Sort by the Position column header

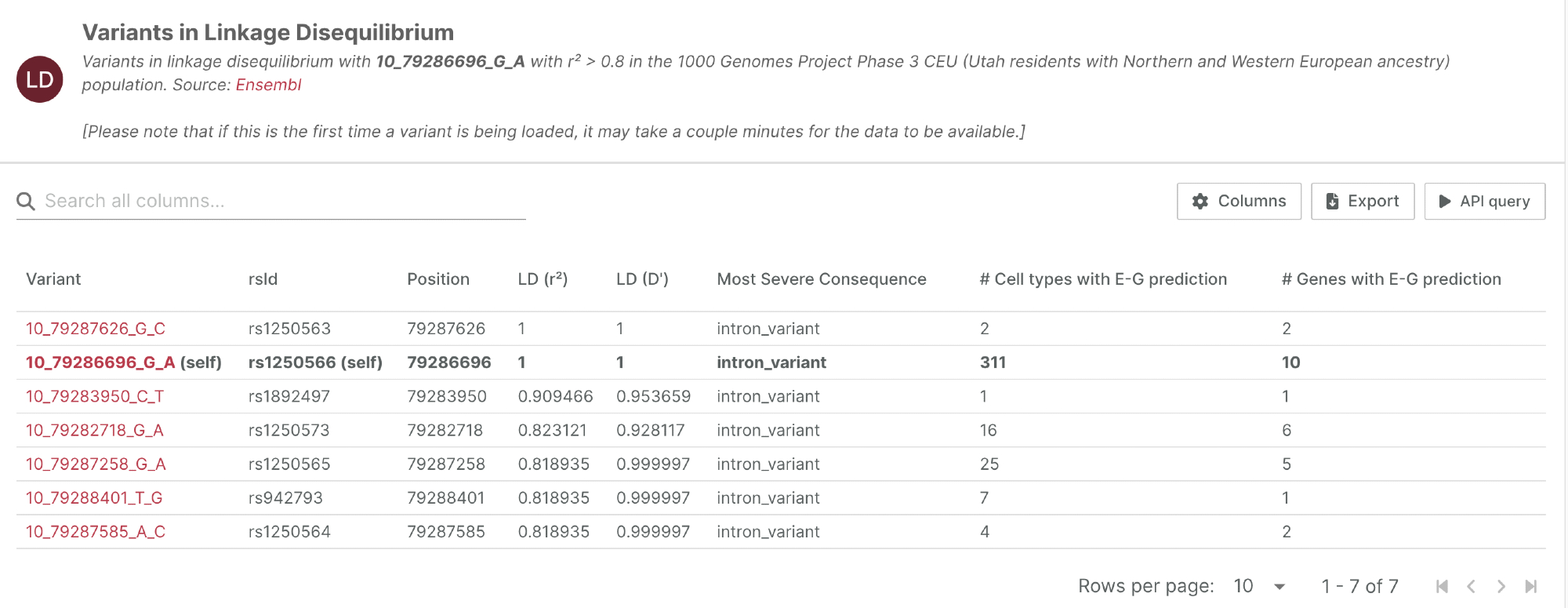438,279
